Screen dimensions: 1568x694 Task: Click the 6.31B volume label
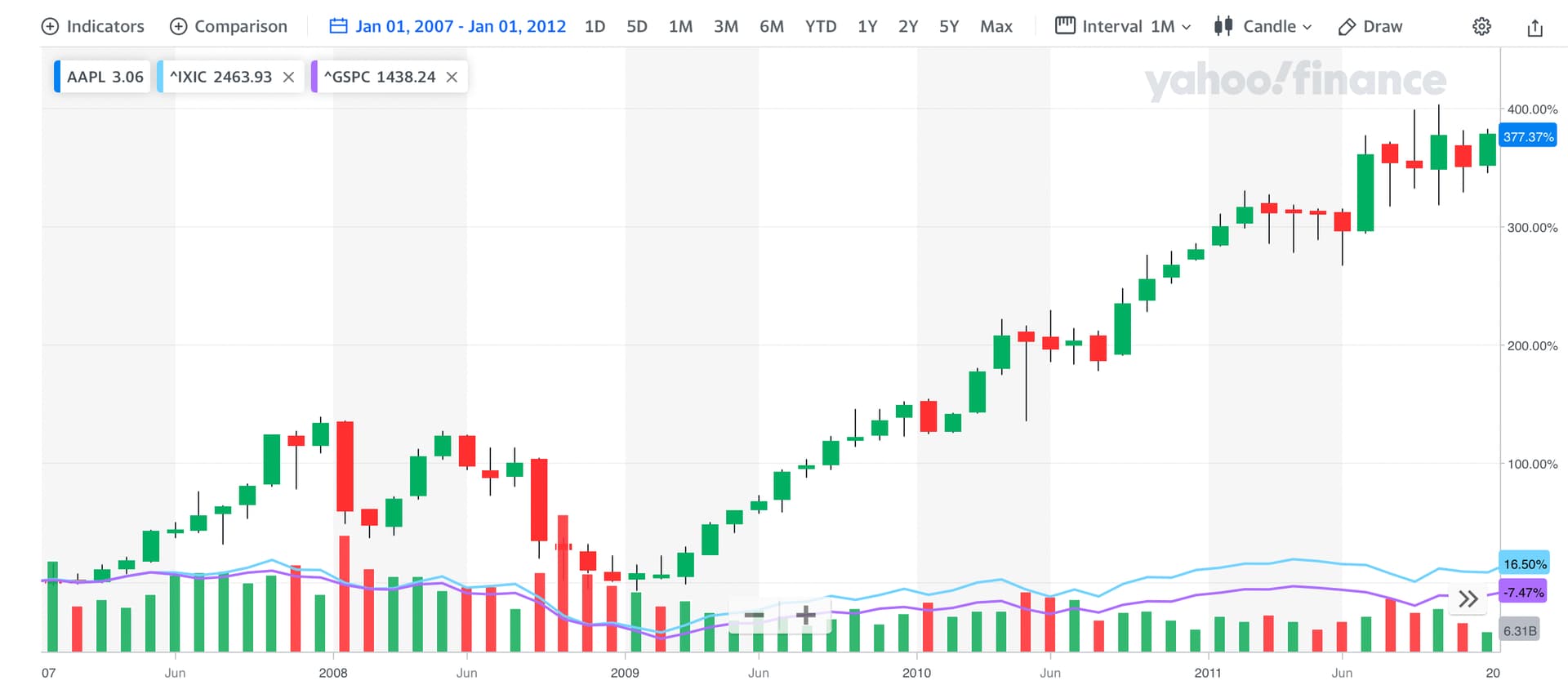pyautogui.click(x=1520, y=631)
